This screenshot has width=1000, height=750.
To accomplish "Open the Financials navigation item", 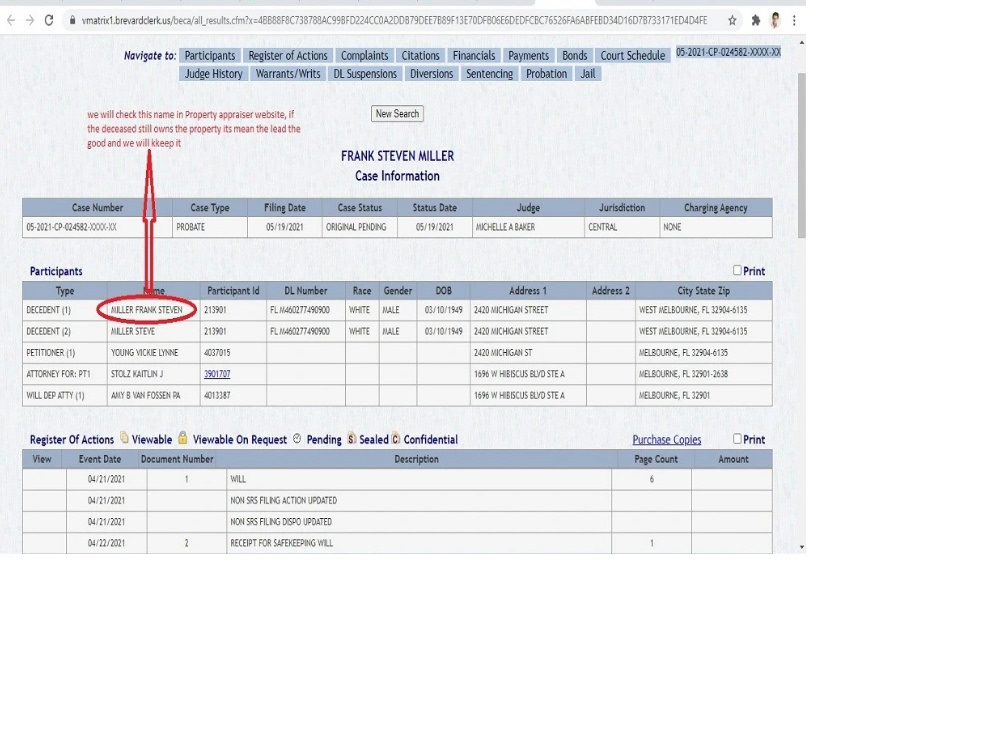I will click(474, 55).
